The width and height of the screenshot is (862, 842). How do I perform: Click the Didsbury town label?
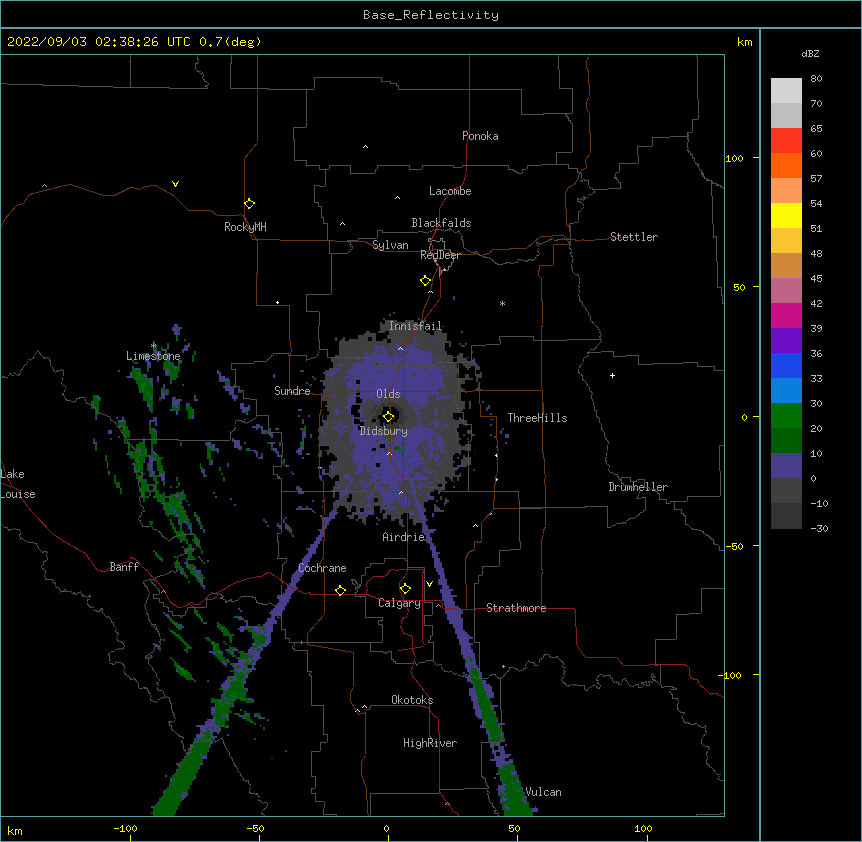[384, 431]
